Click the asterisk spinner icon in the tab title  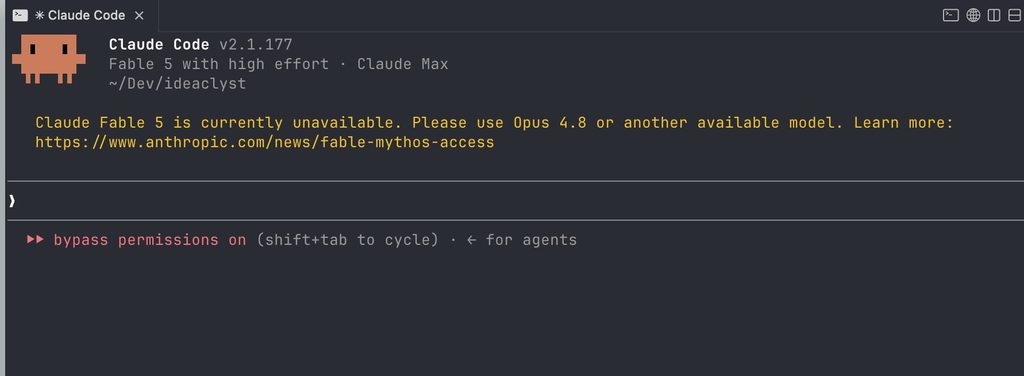pos(39,15)
